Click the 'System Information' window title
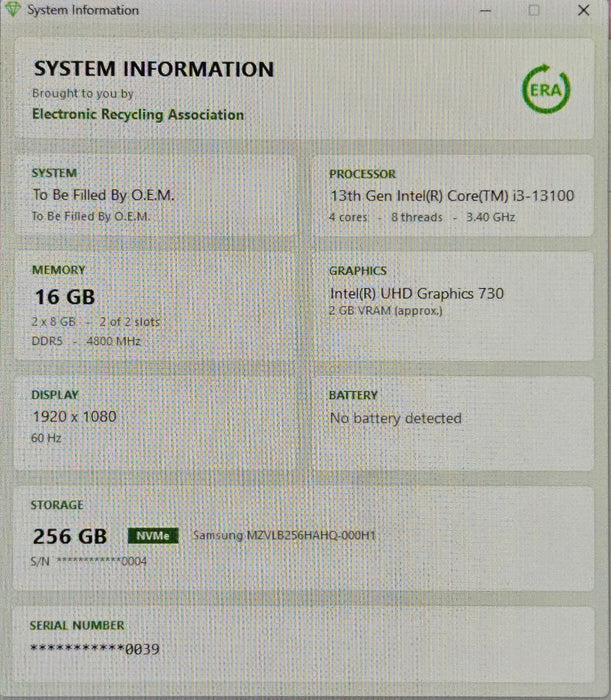Image resolution: width=611 pixels, height=700 pixels. (x=83, y=10)
